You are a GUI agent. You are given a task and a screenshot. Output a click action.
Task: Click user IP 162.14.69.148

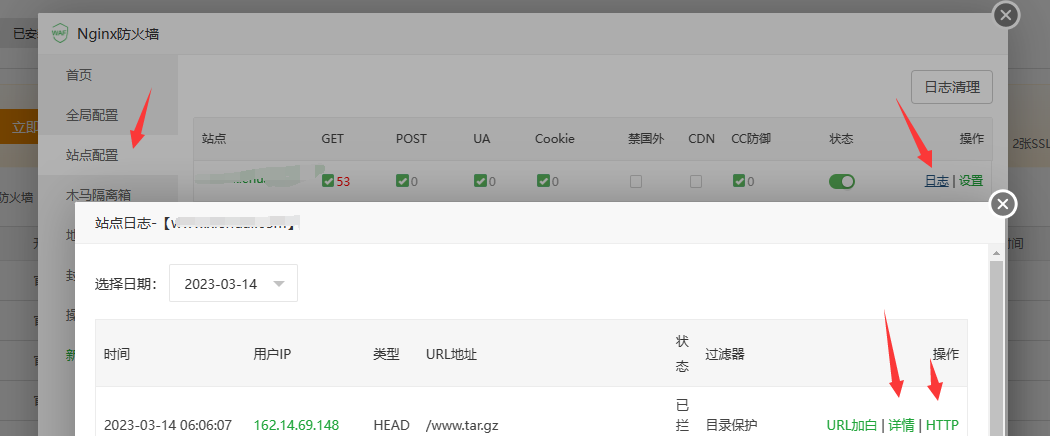click(x=296, y=425)
